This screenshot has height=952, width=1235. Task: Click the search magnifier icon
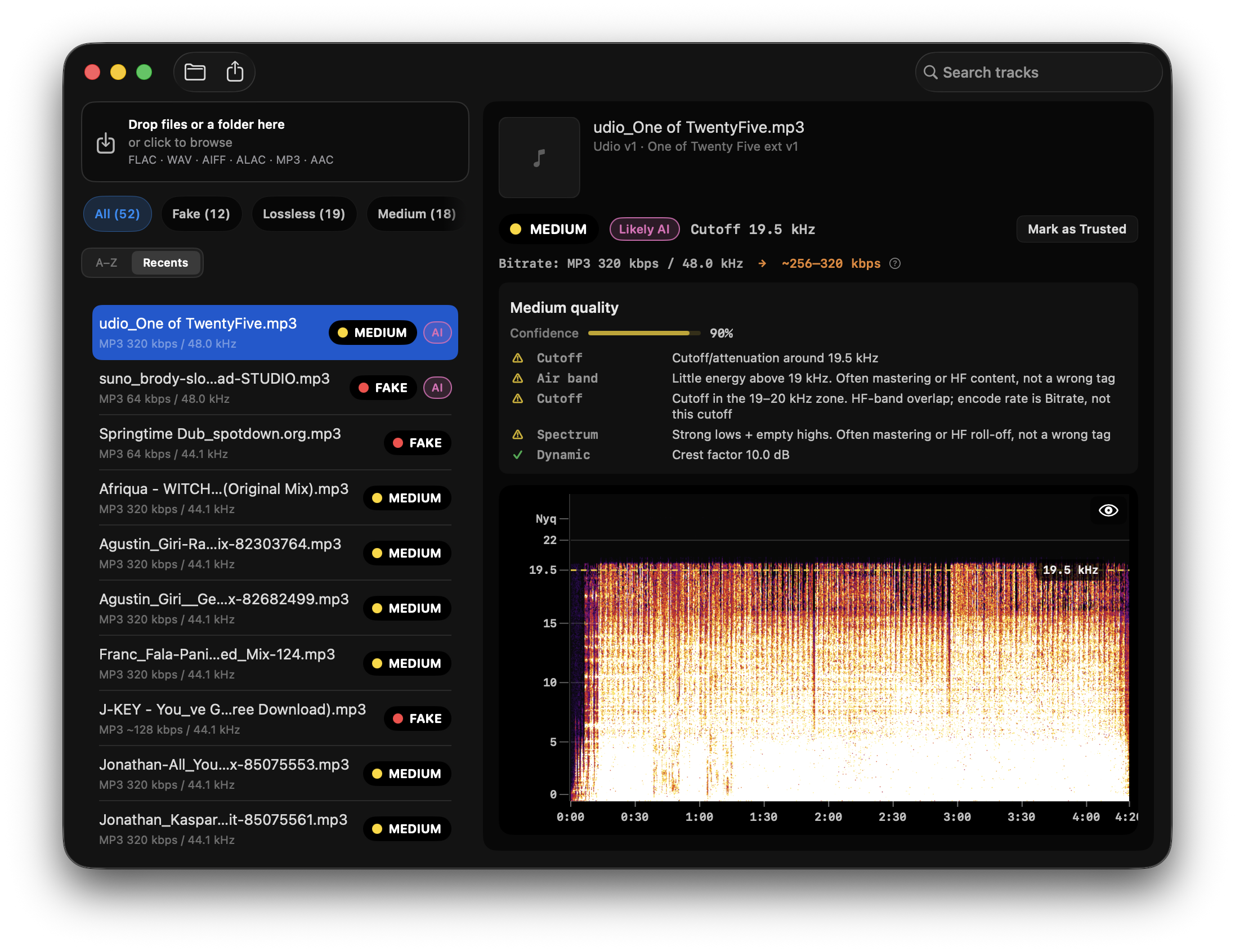click(x=930, y=73)
